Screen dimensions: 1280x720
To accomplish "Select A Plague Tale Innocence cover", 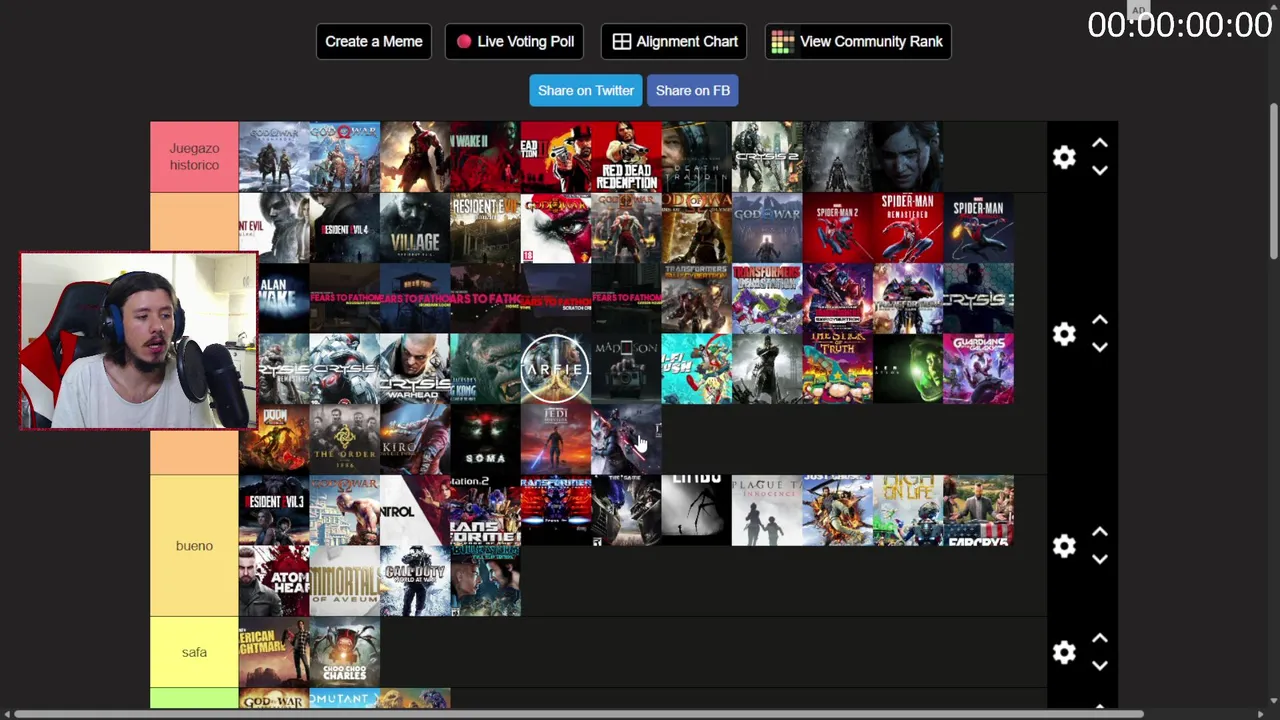I will coord(767,510).
